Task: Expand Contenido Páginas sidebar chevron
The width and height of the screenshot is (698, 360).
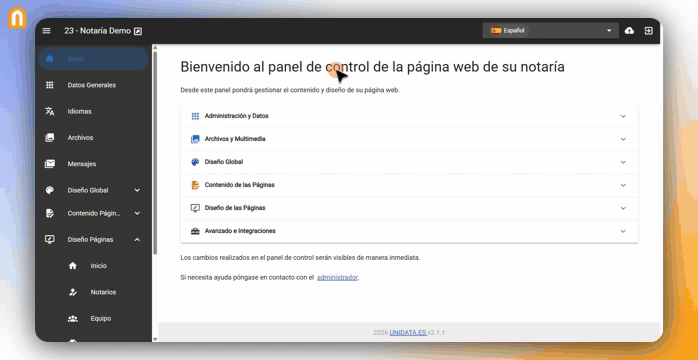Action: [137, 213]
